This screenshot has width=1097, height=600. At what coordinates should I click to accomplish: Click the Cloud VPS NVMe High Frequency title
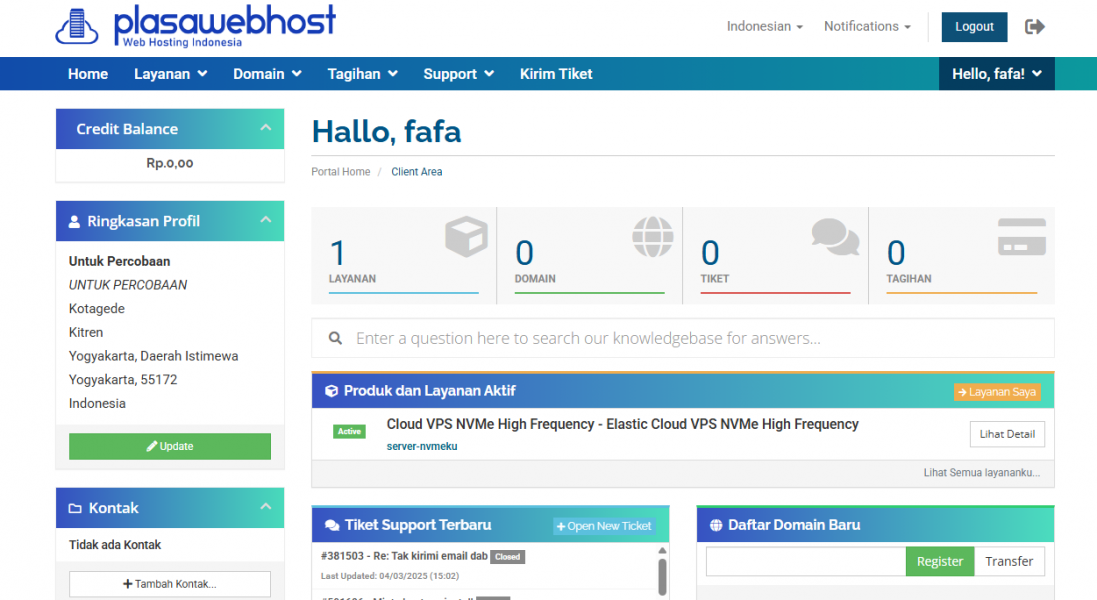623,424
